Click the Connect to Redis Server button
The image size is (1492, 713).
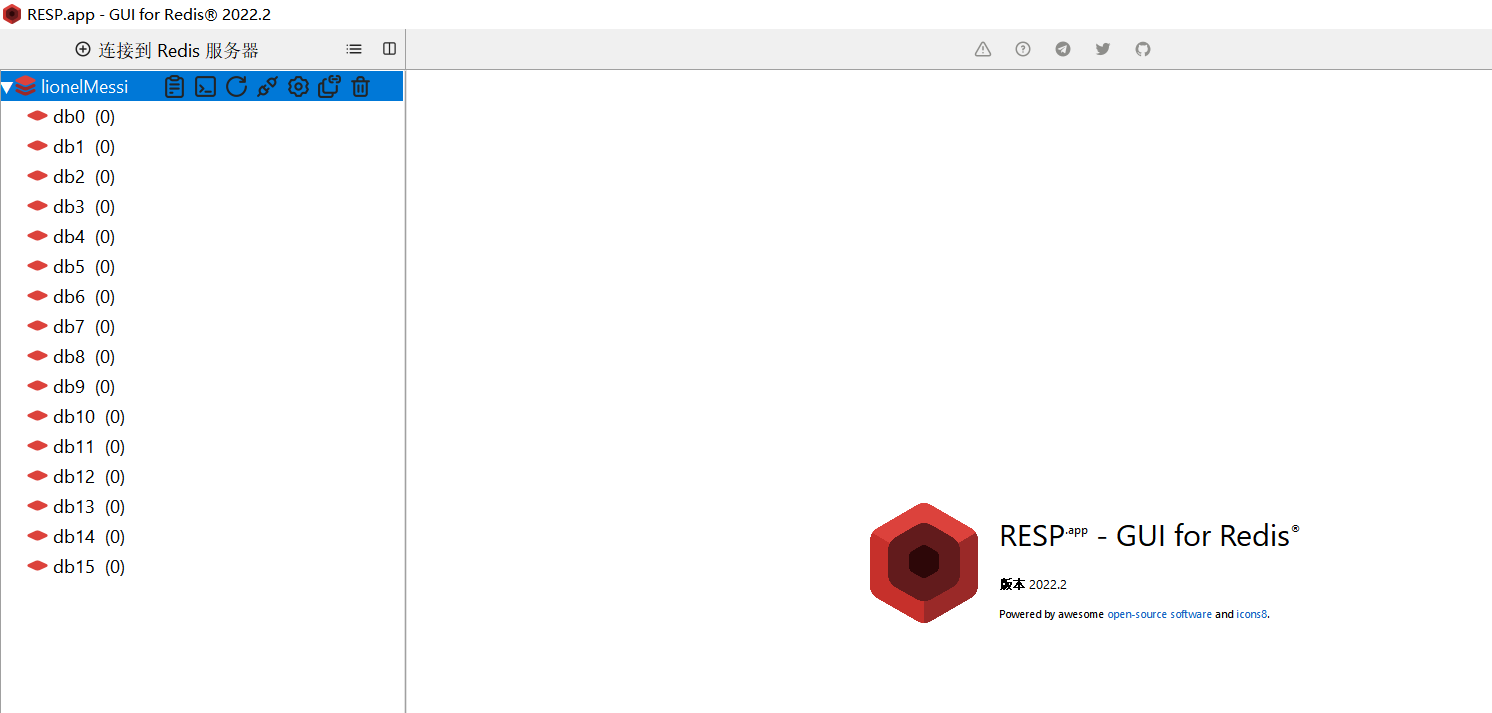tap(167, 50)
